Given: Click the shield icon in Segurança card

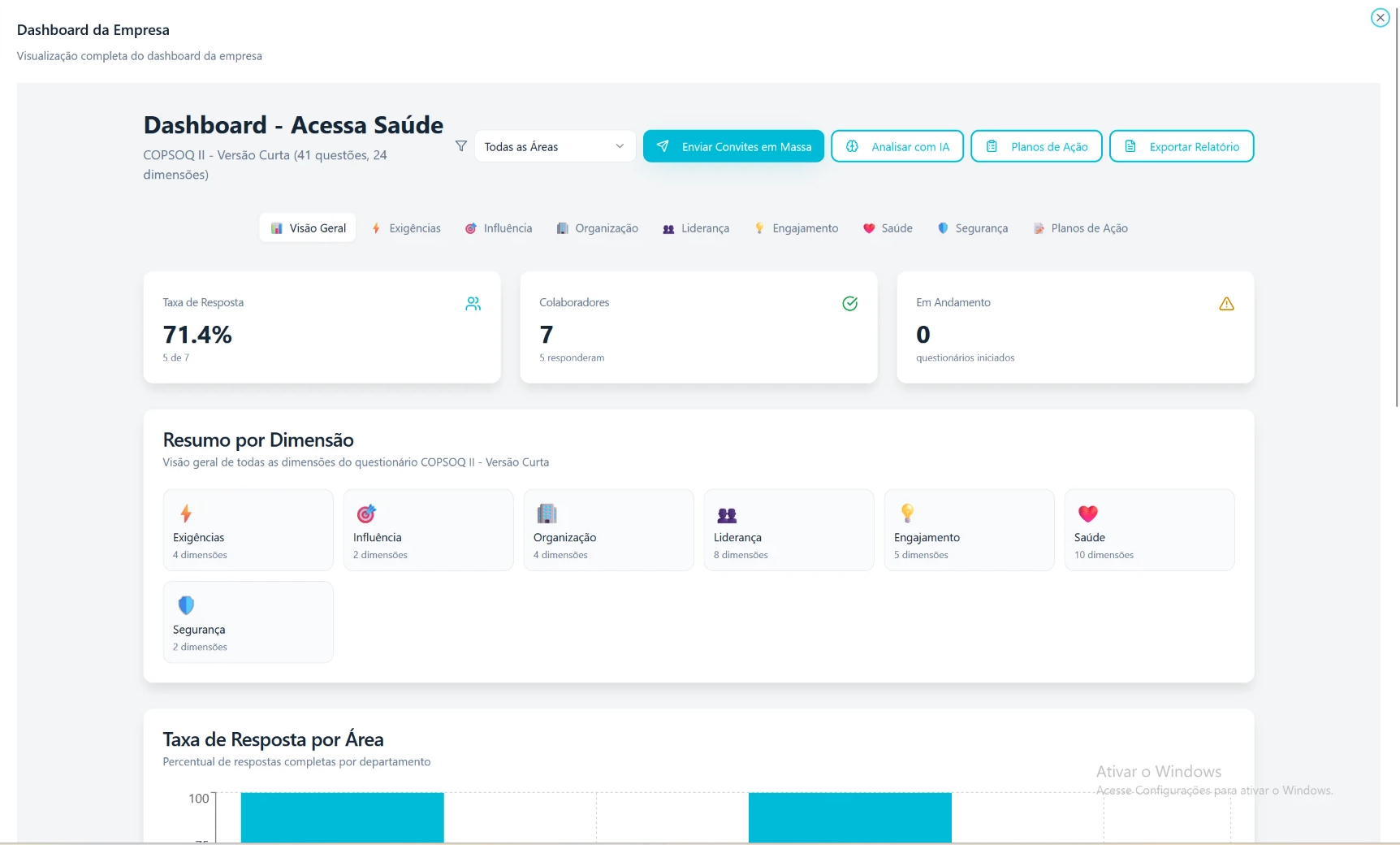Looking at the screenshot, I should [x=186, y=605].
